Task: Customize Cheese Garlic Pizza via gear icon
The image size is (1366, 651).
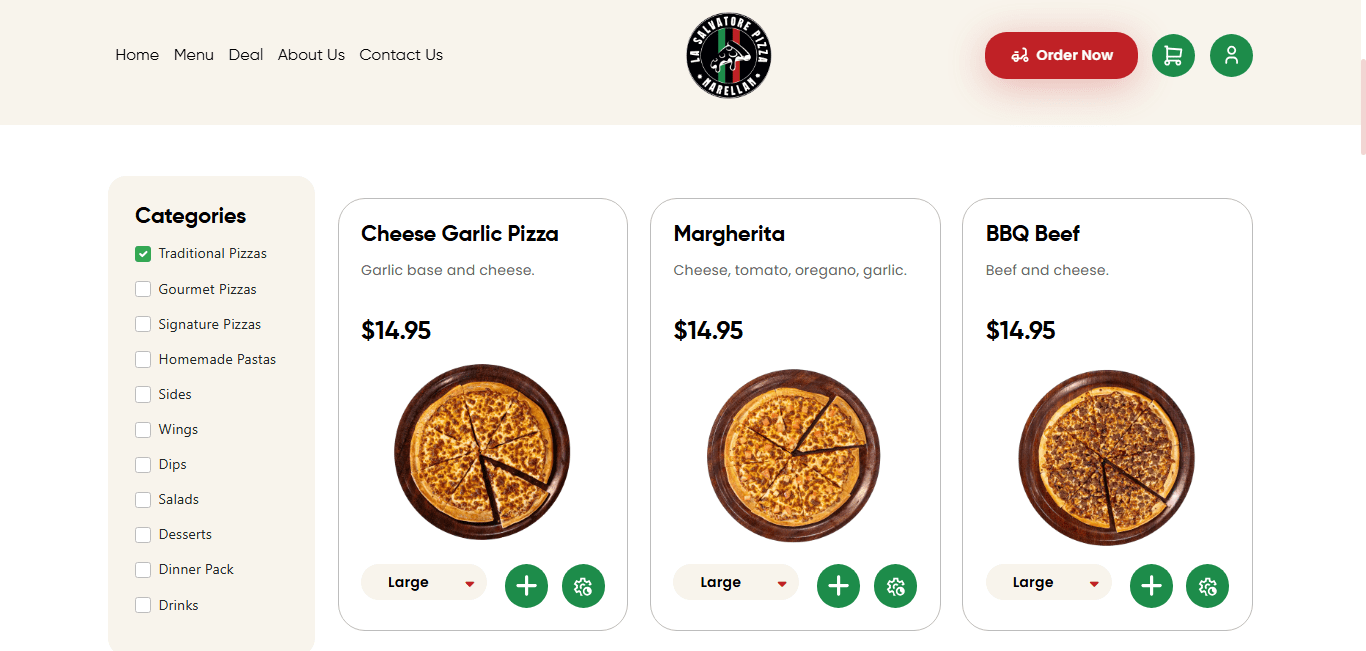Action: pyautogui.click(x=583, y=586)
